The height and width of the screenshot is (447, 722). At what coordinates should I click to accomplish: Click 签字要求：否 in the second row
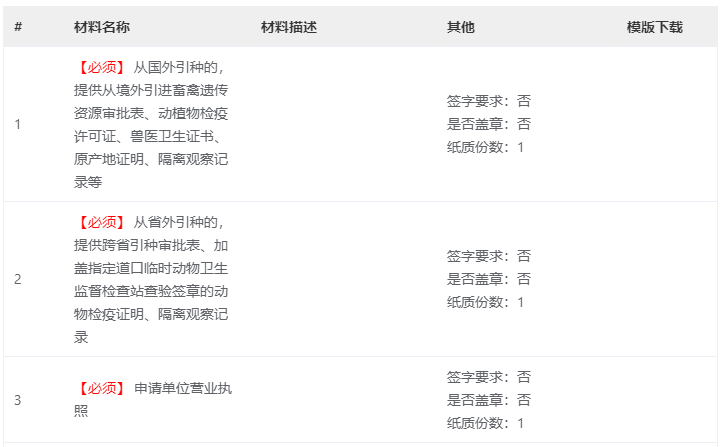[x=488, y=256]
